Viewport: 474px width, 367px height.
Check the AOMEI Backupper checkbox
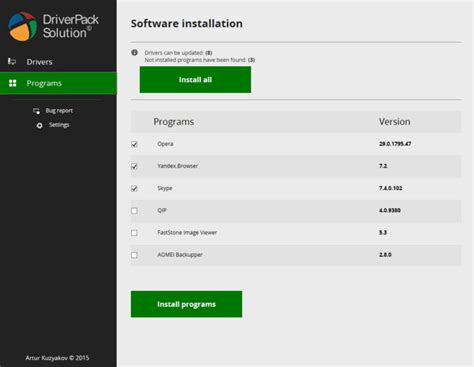pos(134,255)
